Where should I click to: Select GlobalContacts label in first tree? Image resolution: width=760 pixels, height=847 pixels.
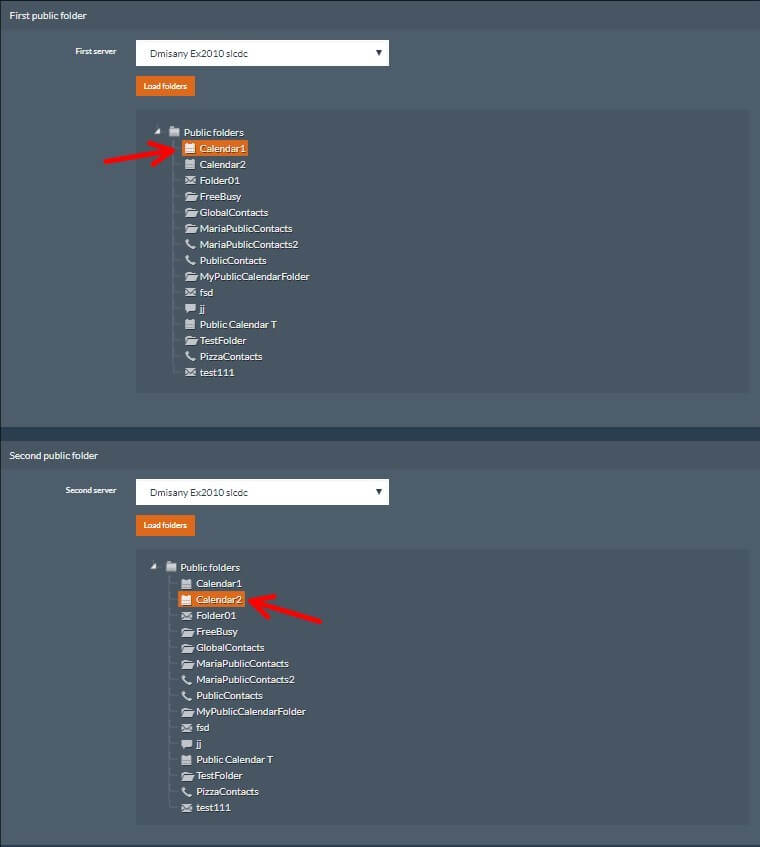(x=234, y=212)
